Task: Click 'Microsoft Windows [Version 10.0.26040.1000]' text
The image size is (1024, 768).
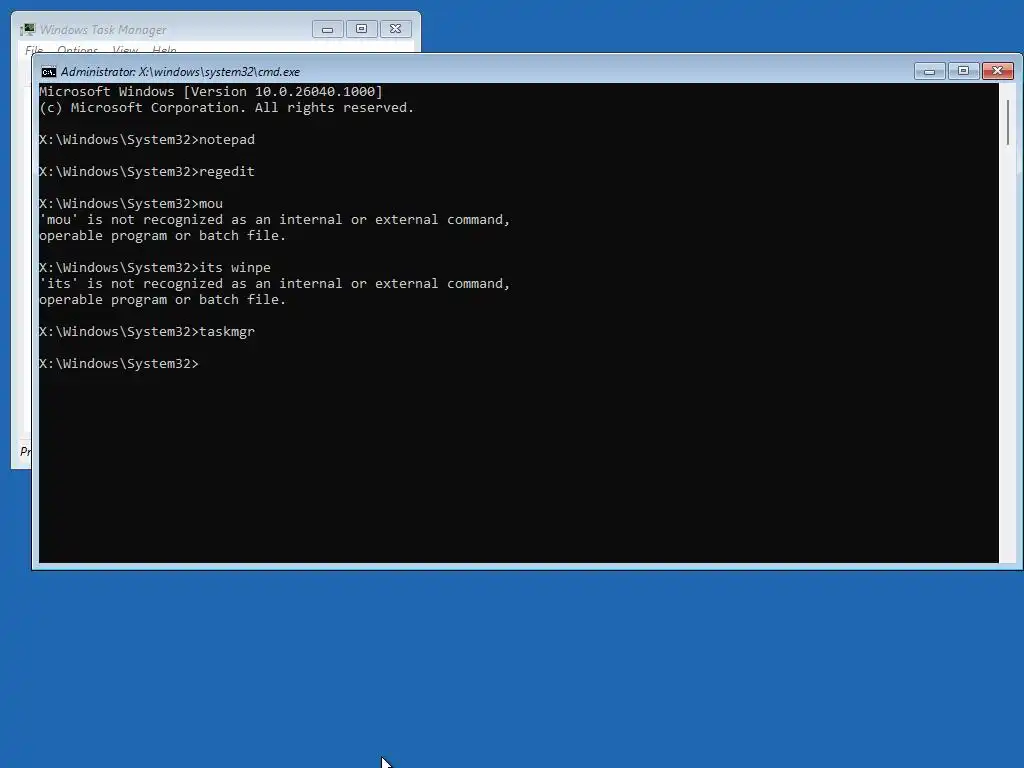Action: pos(211,91)
